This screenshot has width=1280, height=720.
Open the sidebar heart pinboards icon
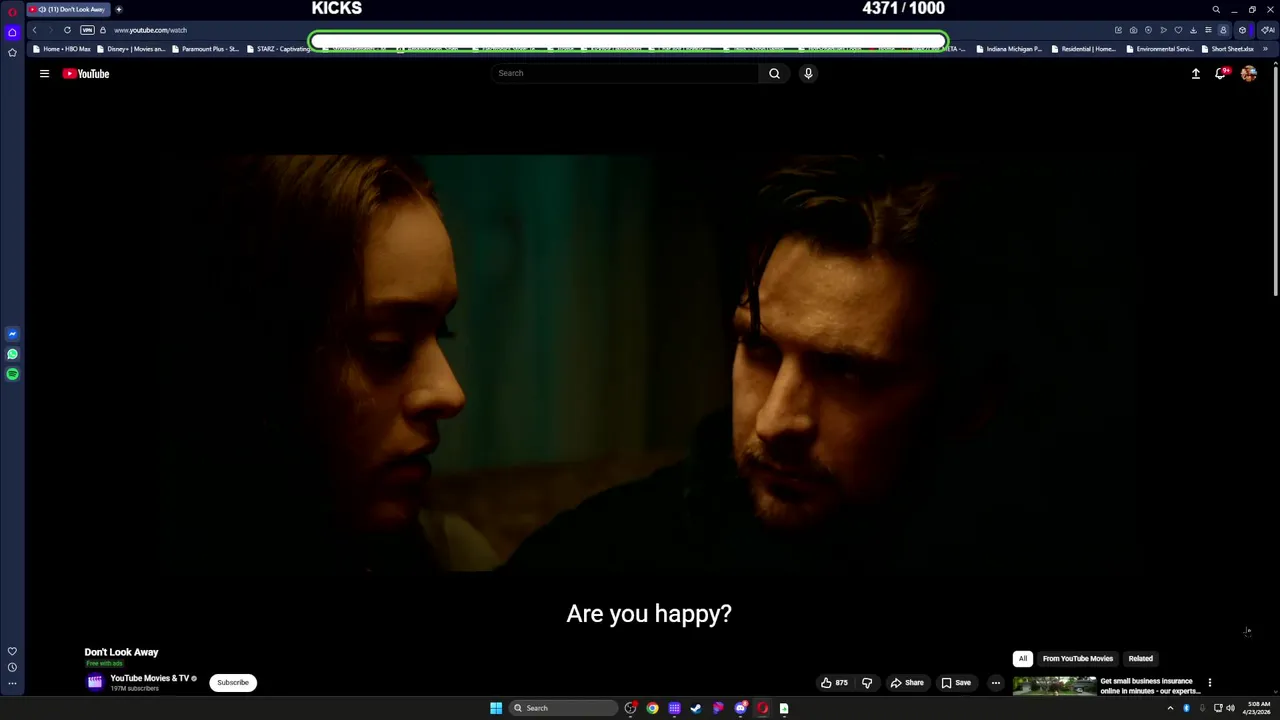click(x=12, y=651)
